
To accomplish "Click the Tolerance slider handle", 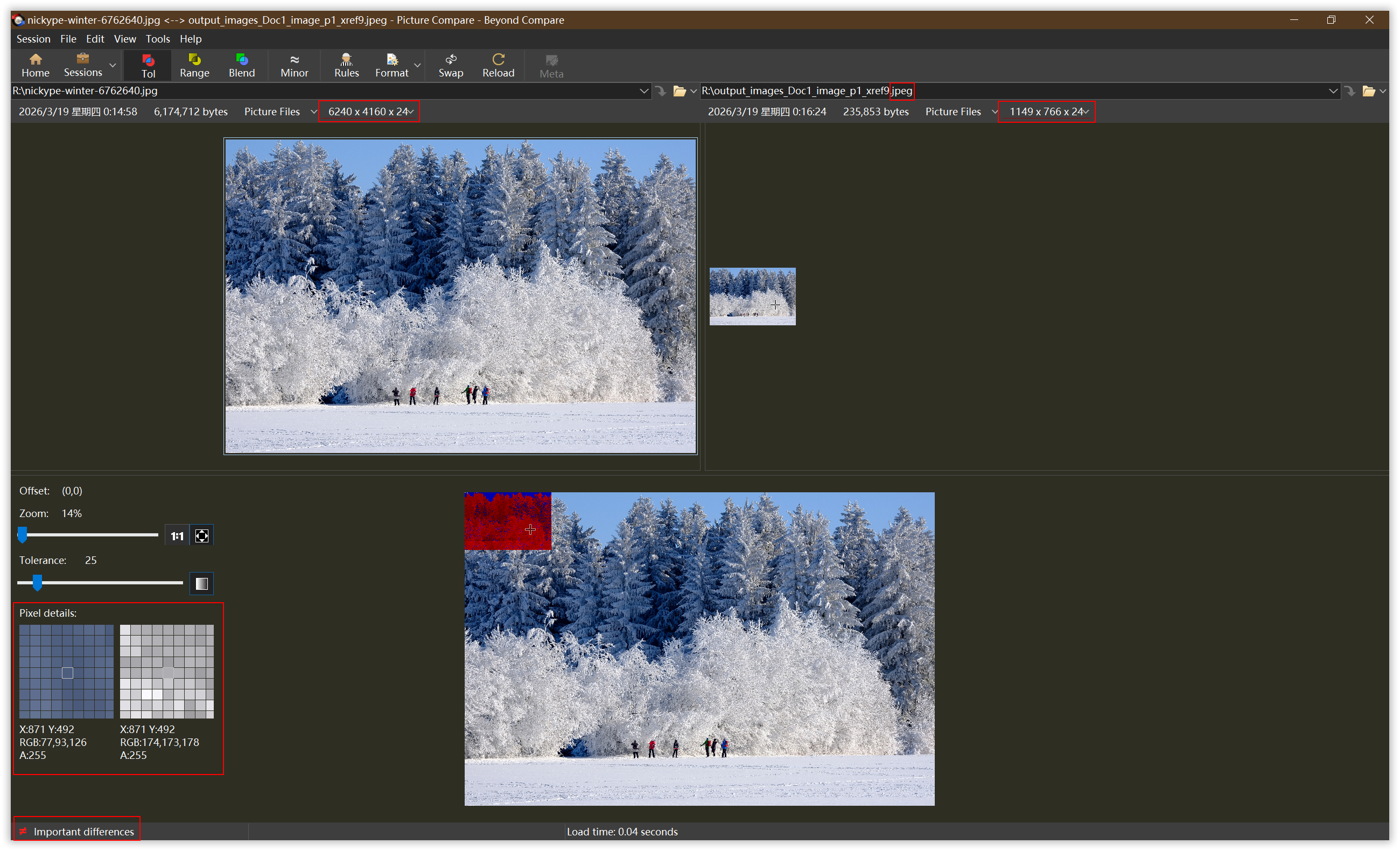I will coord(37,583).
